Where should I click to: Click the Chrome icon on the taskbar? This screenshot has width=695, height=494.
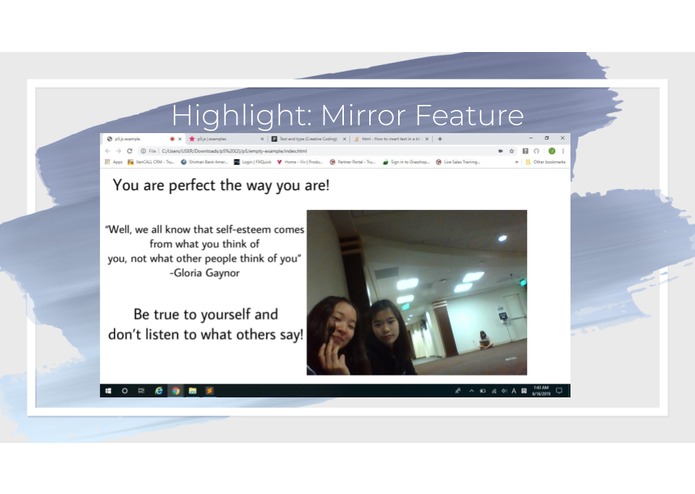click(x=176, y=391)
